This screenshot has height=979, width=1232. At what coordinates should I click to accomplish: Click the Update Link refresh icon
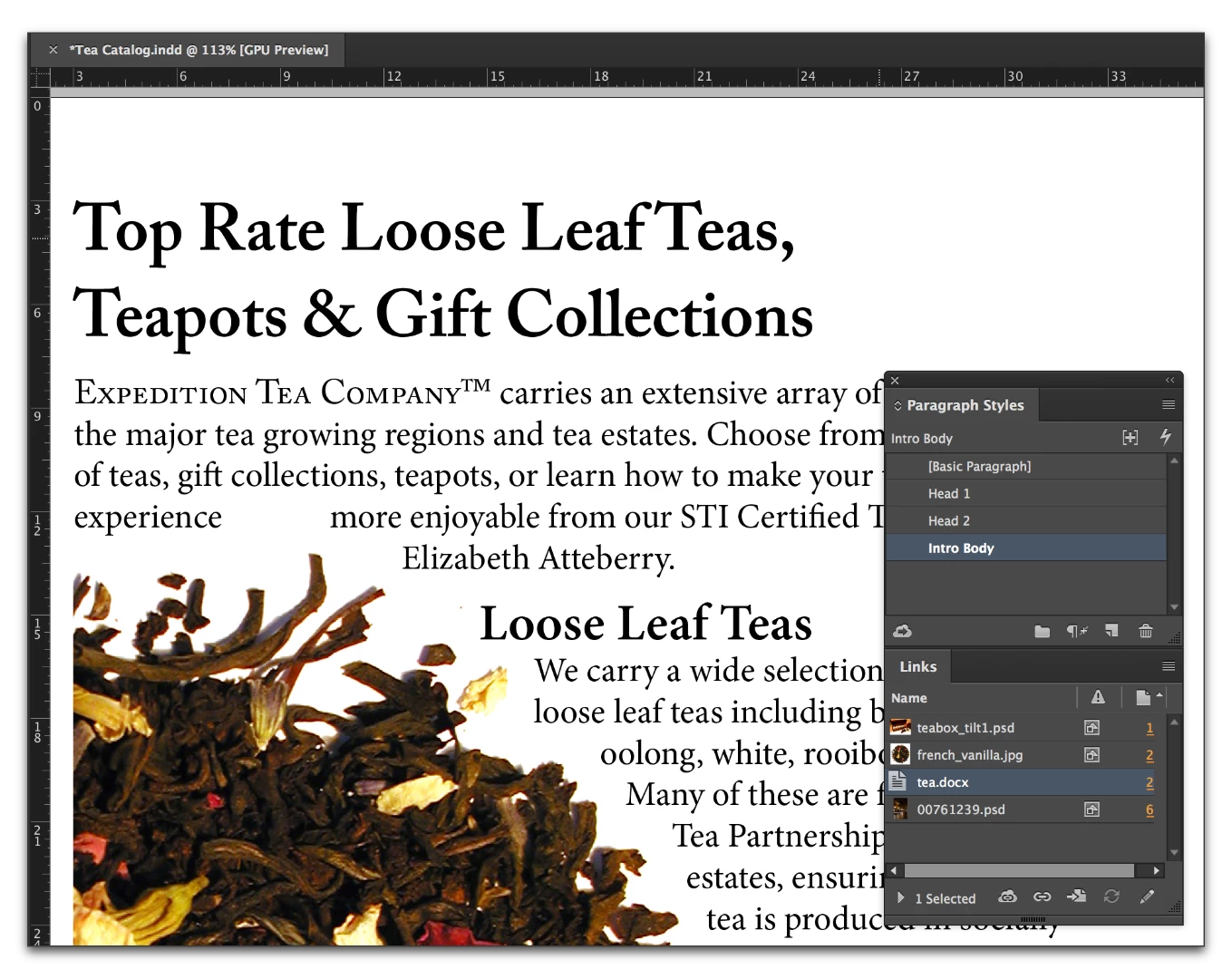coord(1111,897)
